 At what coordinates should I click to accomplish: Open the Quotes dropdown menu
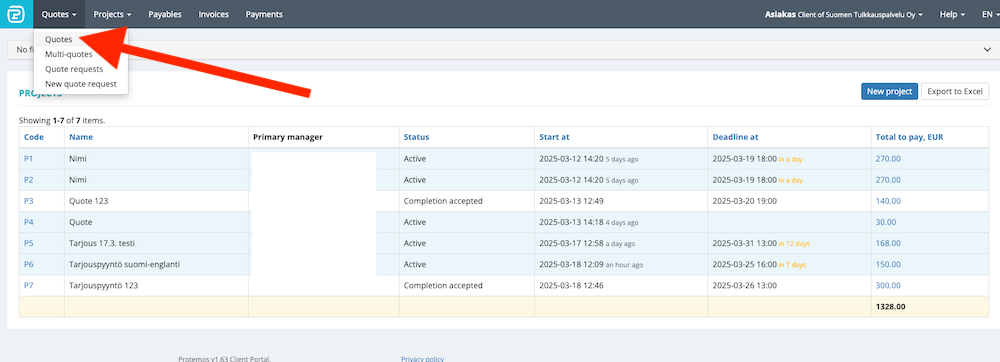pyautogui.click(x=59, y=14)
